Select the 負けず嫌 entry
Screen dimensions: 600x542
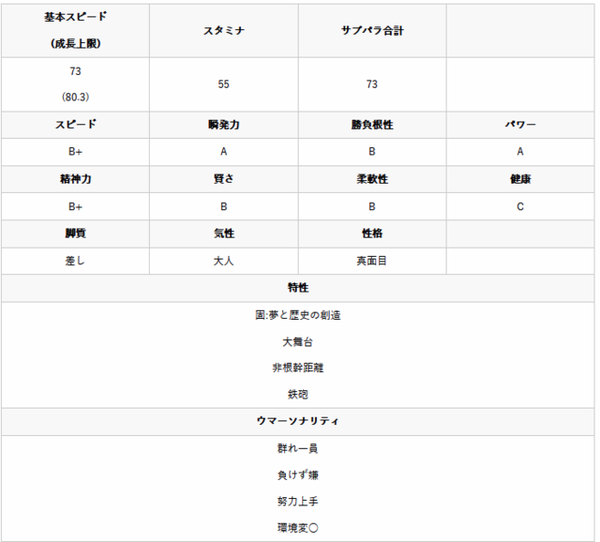point(298,475)
